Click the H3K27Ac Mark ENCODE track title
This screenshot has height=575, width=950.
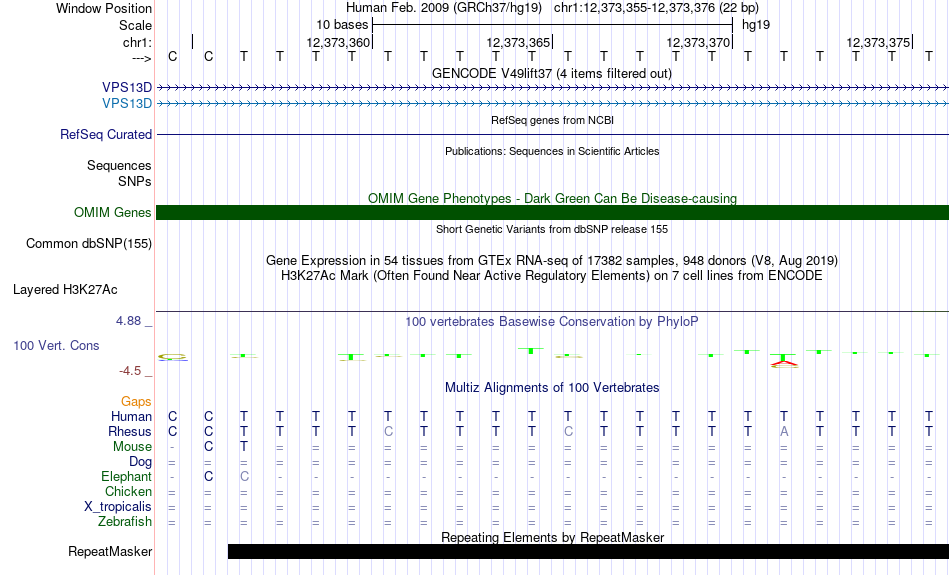tap(552, 275)
